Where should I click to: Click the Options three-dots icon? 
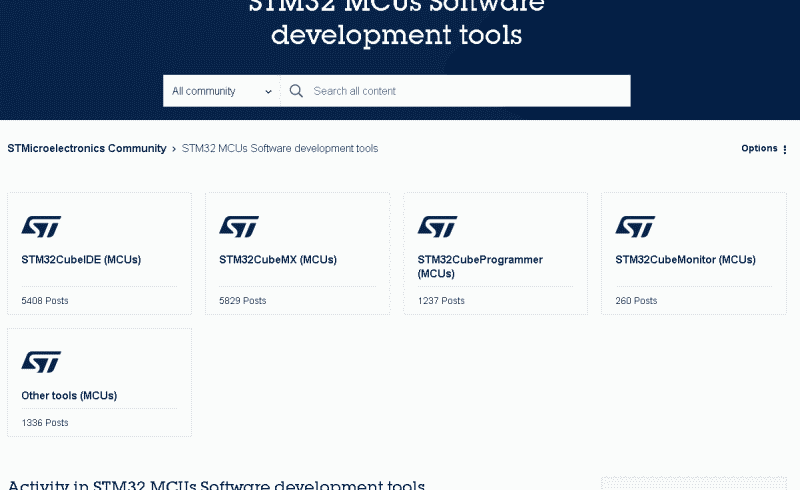click(x=785, y=149)
